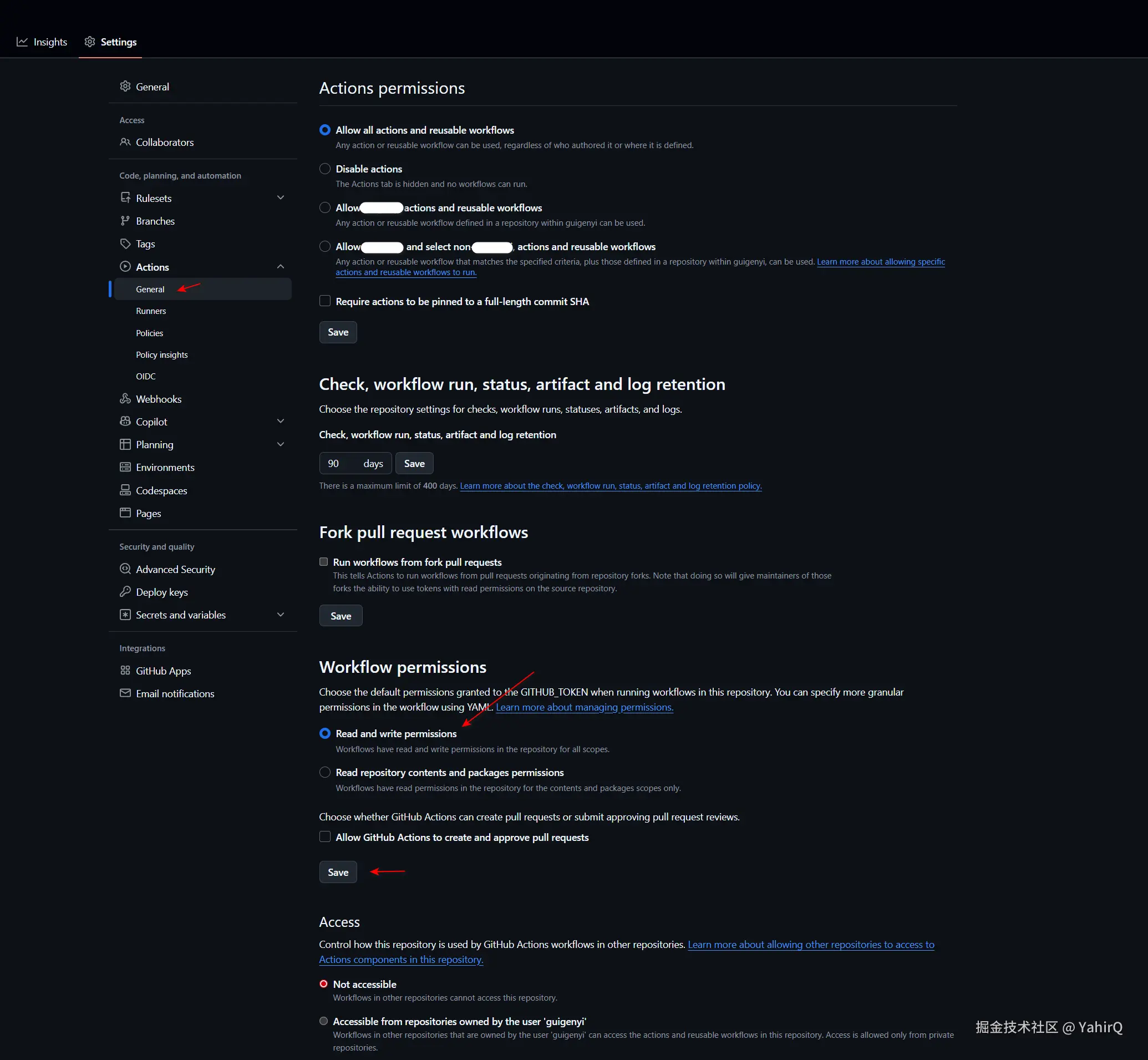Click Save under Workflow permissions
The height and width of the screenshot is (1060, 1148).
338,872
